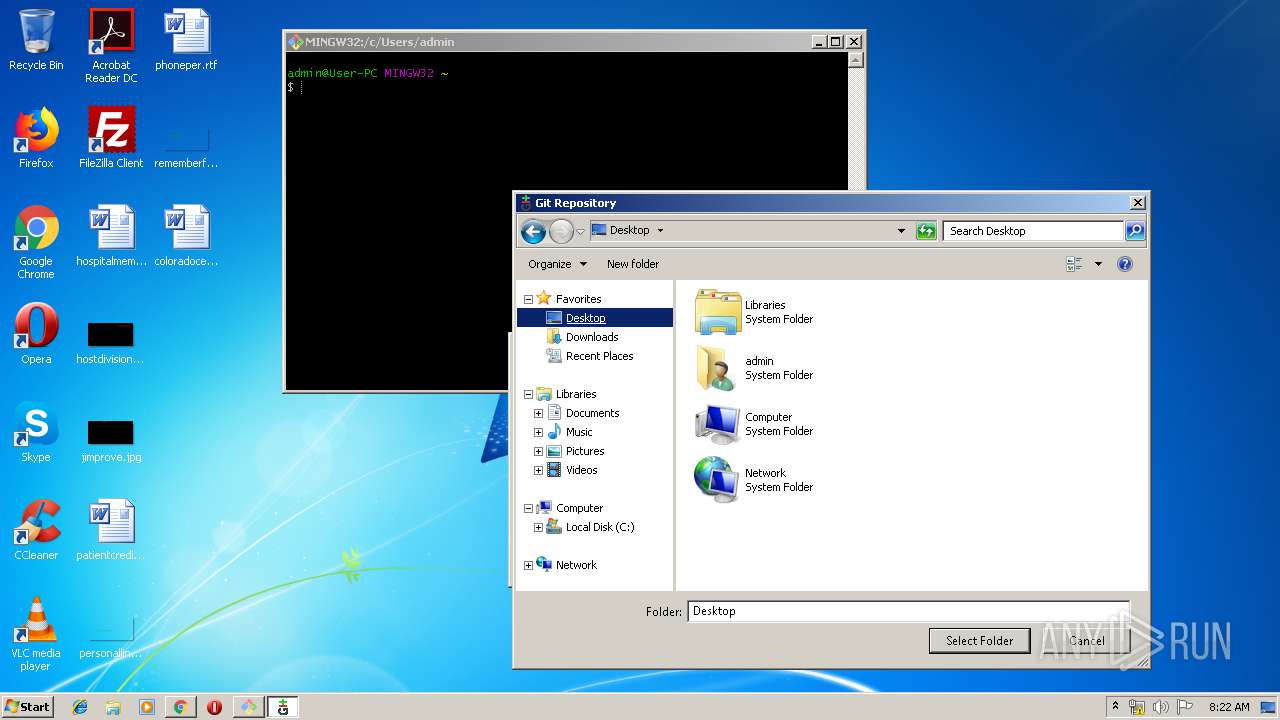Click the volume speaker tray icon
This screenshot has width=1280, height=720.
[1161, 707]
